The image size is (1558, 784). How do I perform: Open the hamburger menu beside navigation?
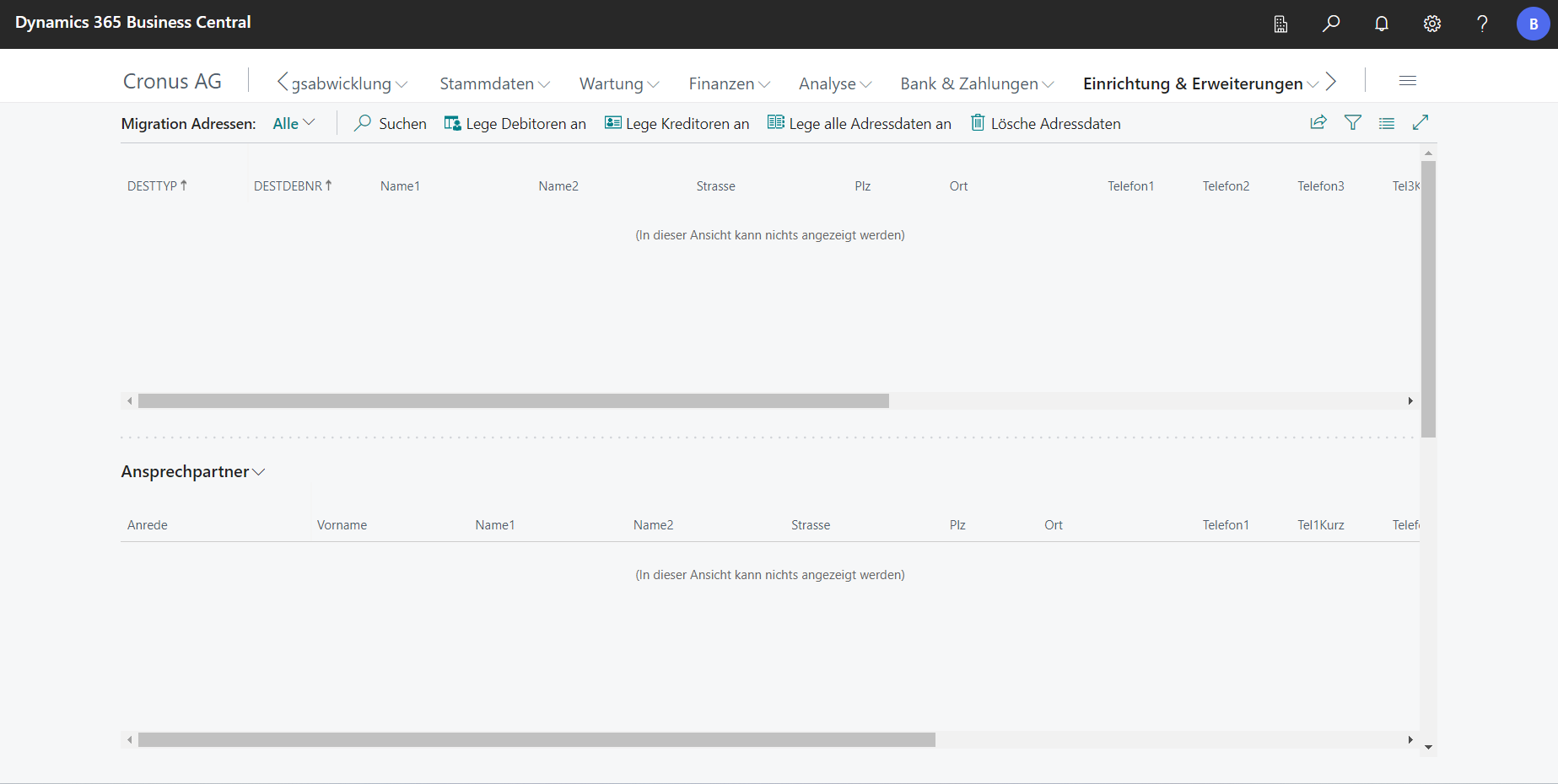tap(1407, 81)
